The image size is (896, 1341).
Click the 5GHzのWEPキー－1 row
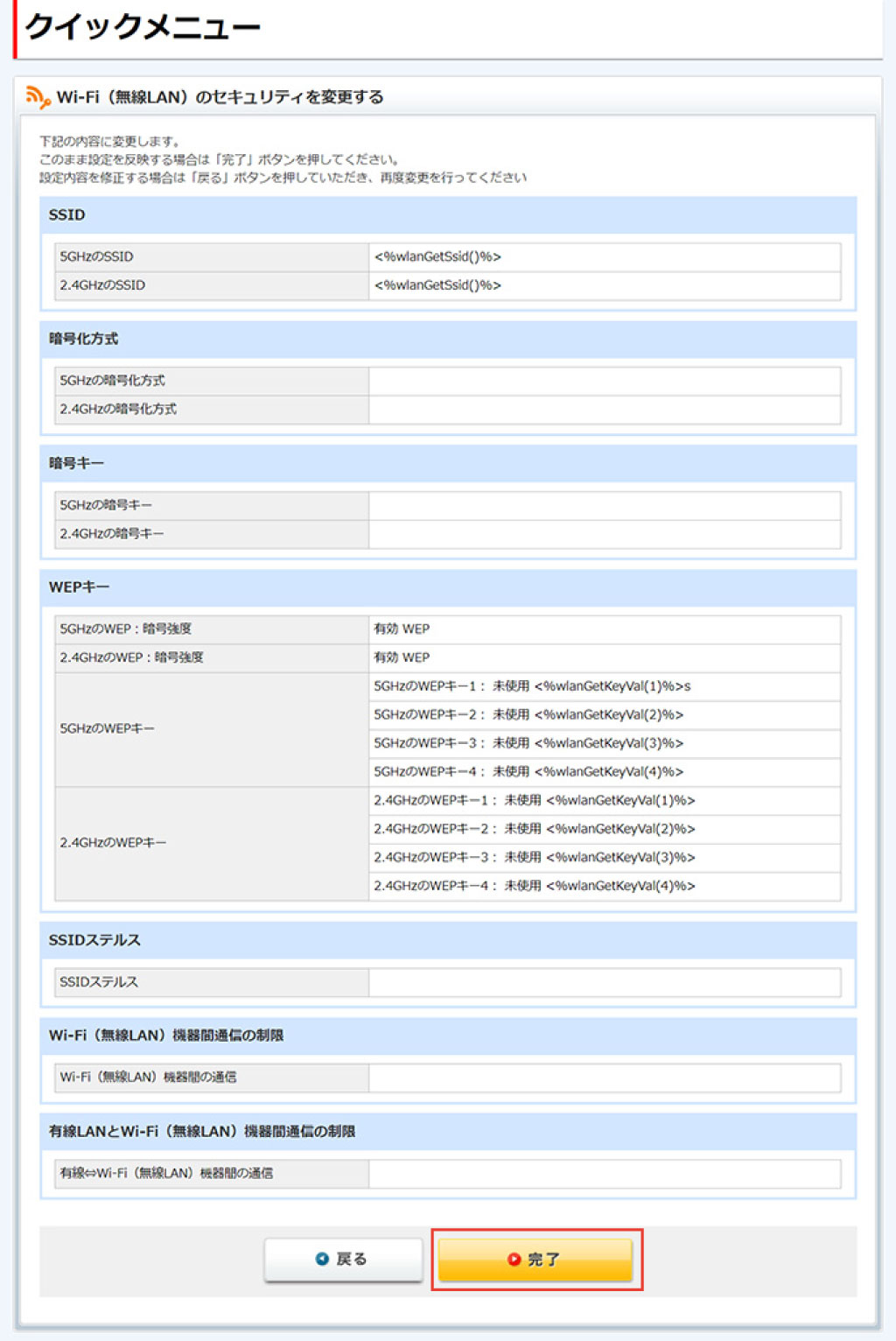pyautogui.click(x=605, y=686)
